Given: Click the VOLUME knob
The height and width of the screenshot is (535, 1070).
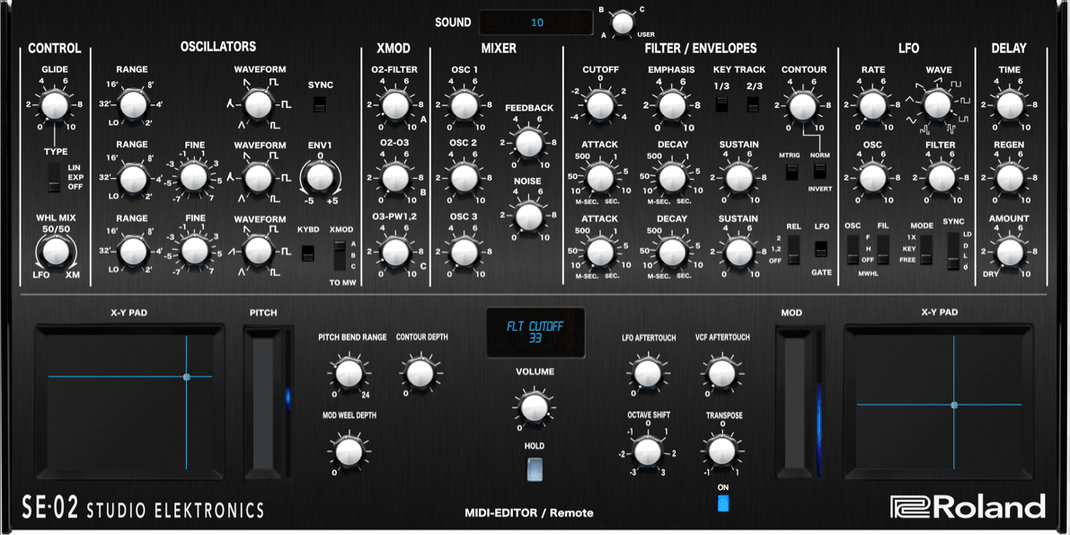Looking at the screenshot, I should point(534,408).
